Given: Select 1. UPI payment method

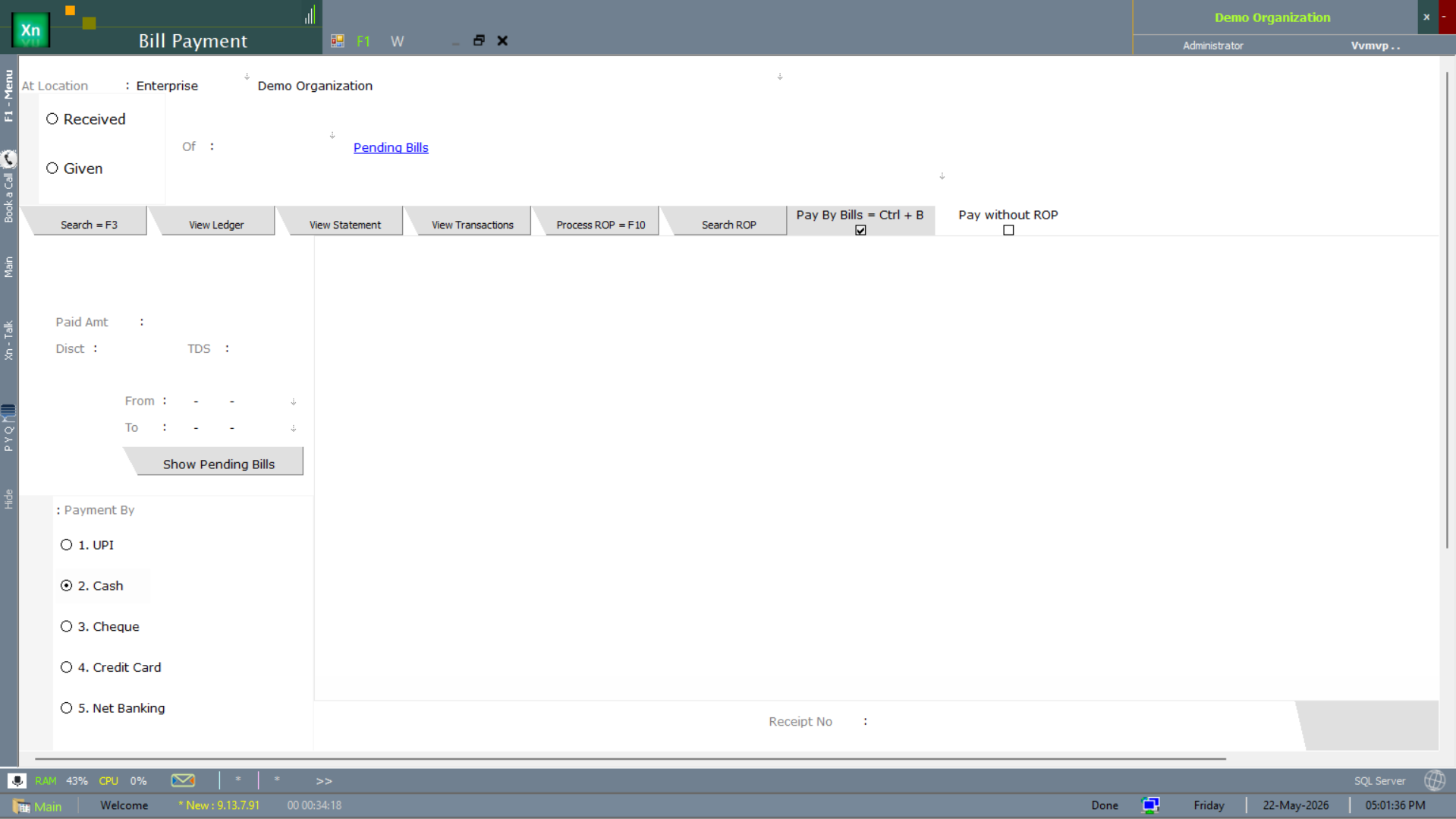Looking at the screenshot, I should click(x=67, y=545).
